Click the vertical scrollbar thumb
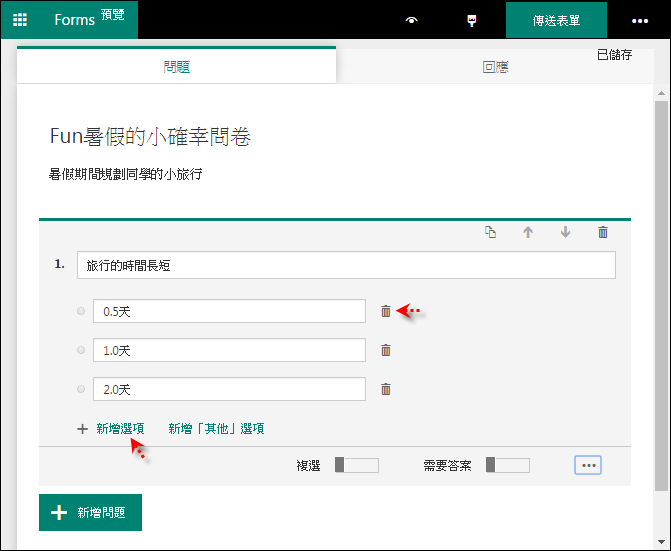The width and height of the screenshot is (671, 551). pos(662,296)
